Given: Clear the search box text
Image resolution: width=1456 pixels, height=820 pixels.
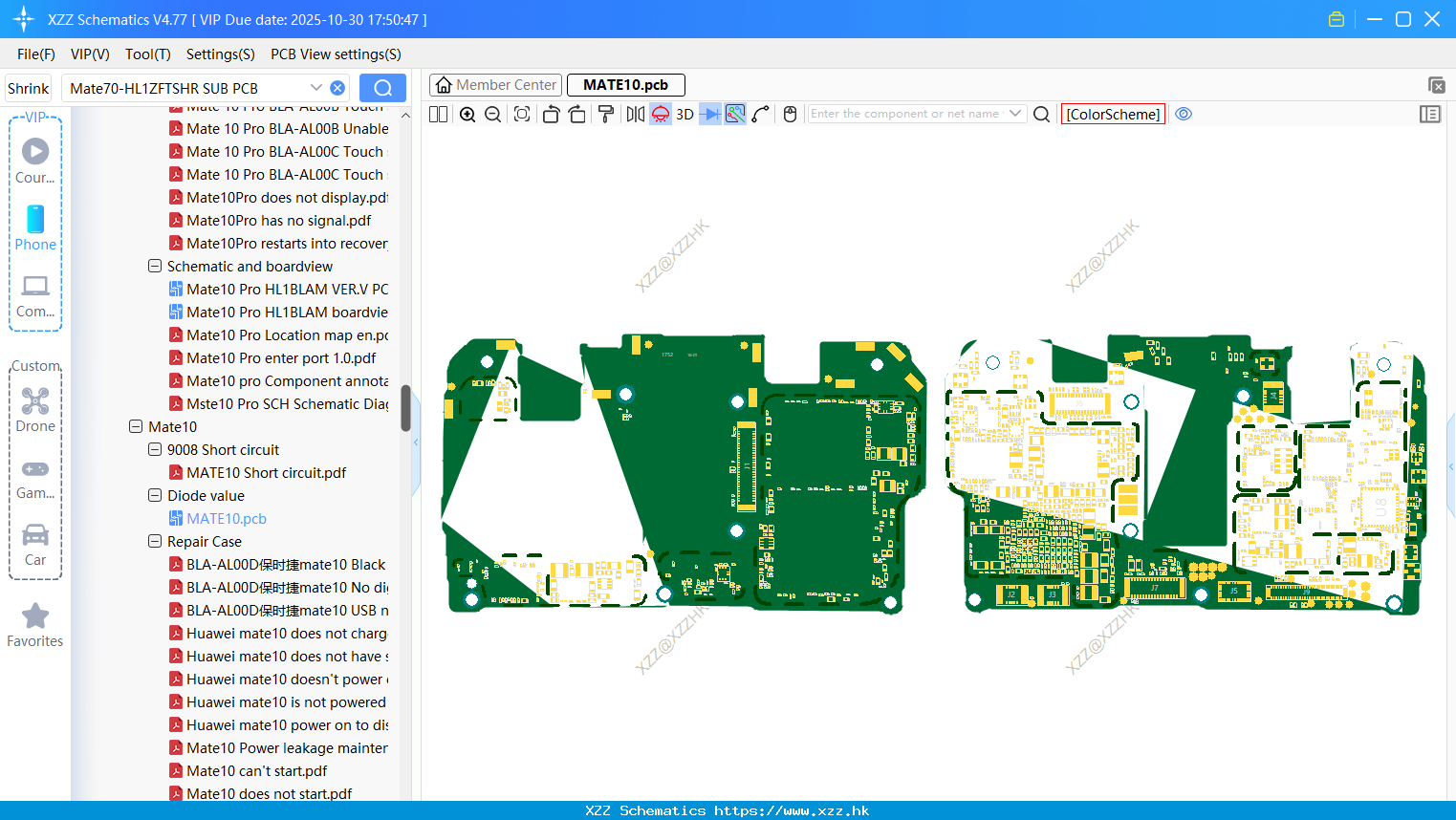Looking at the screenshot, I should (337, 88).
